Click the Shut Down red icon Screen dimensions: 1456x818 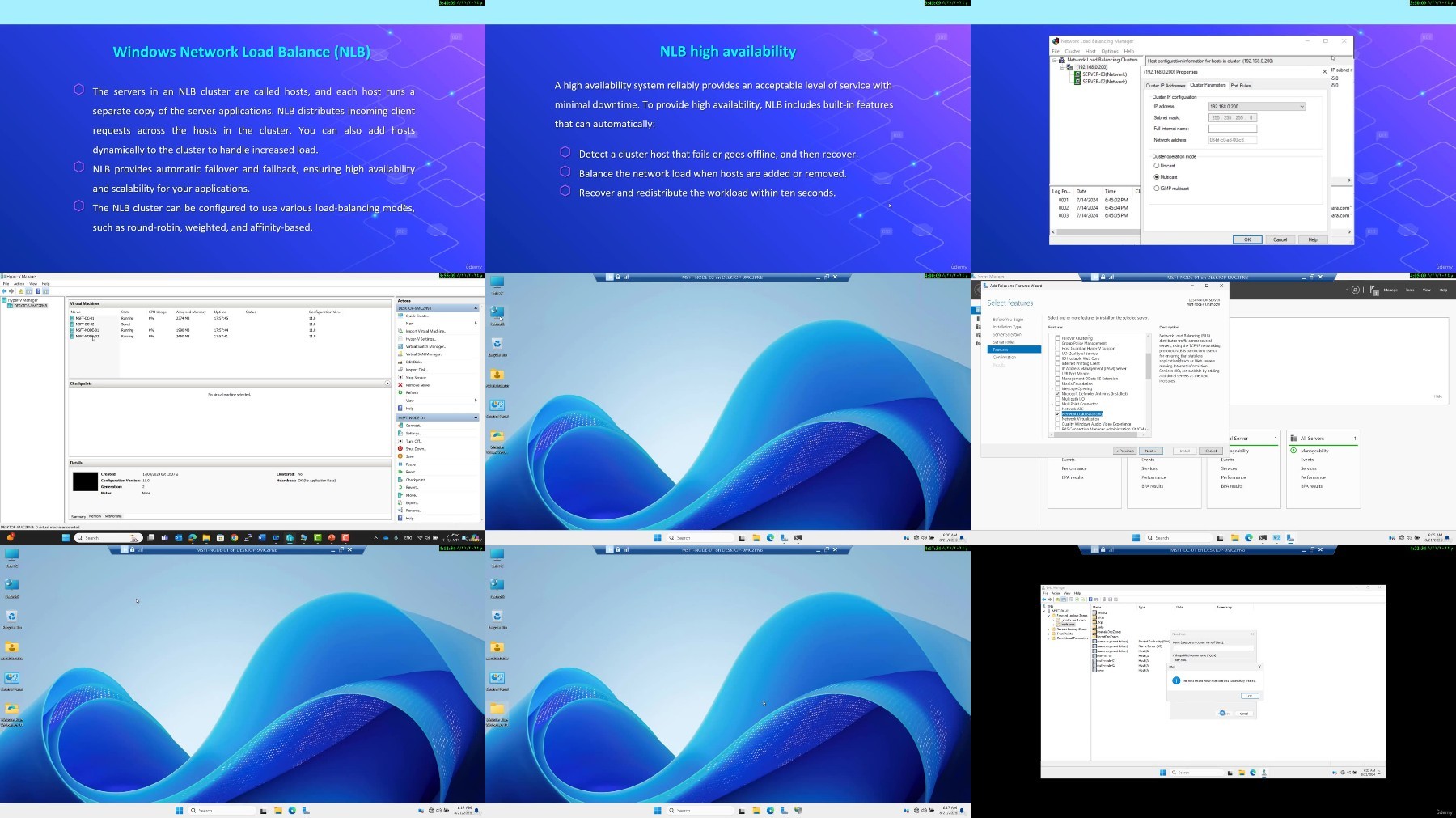(400, 449)
